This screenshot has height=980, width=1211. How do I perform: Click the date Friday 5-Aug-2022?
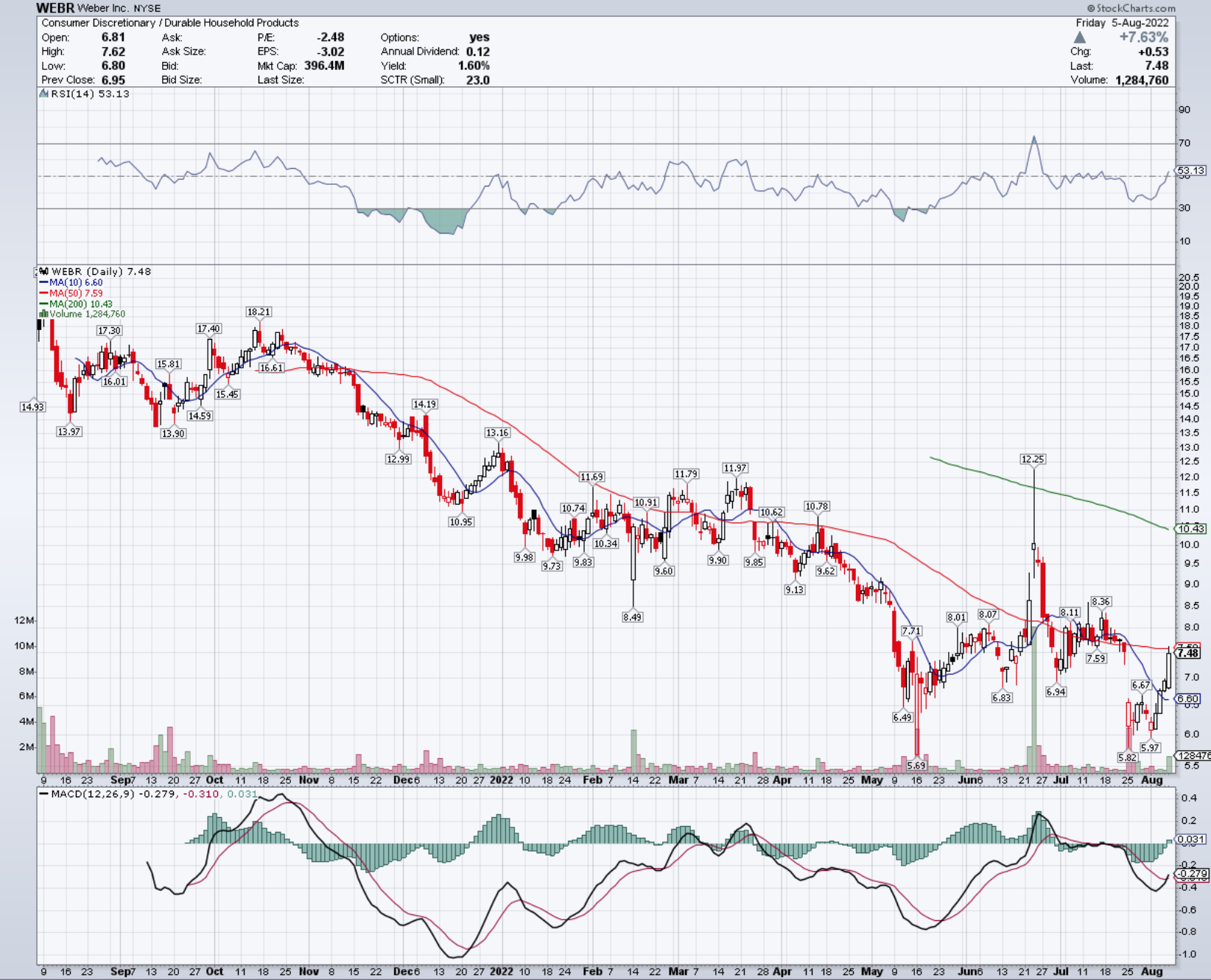pyautogui.click(x=1122, y=23)
